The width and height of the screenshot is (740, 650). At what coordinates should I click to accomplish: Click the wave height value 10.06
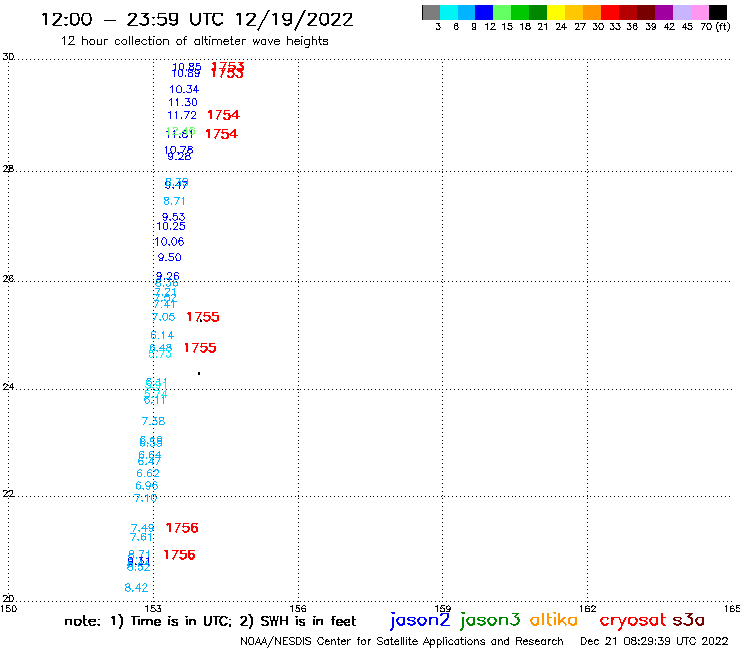point(169,242)
